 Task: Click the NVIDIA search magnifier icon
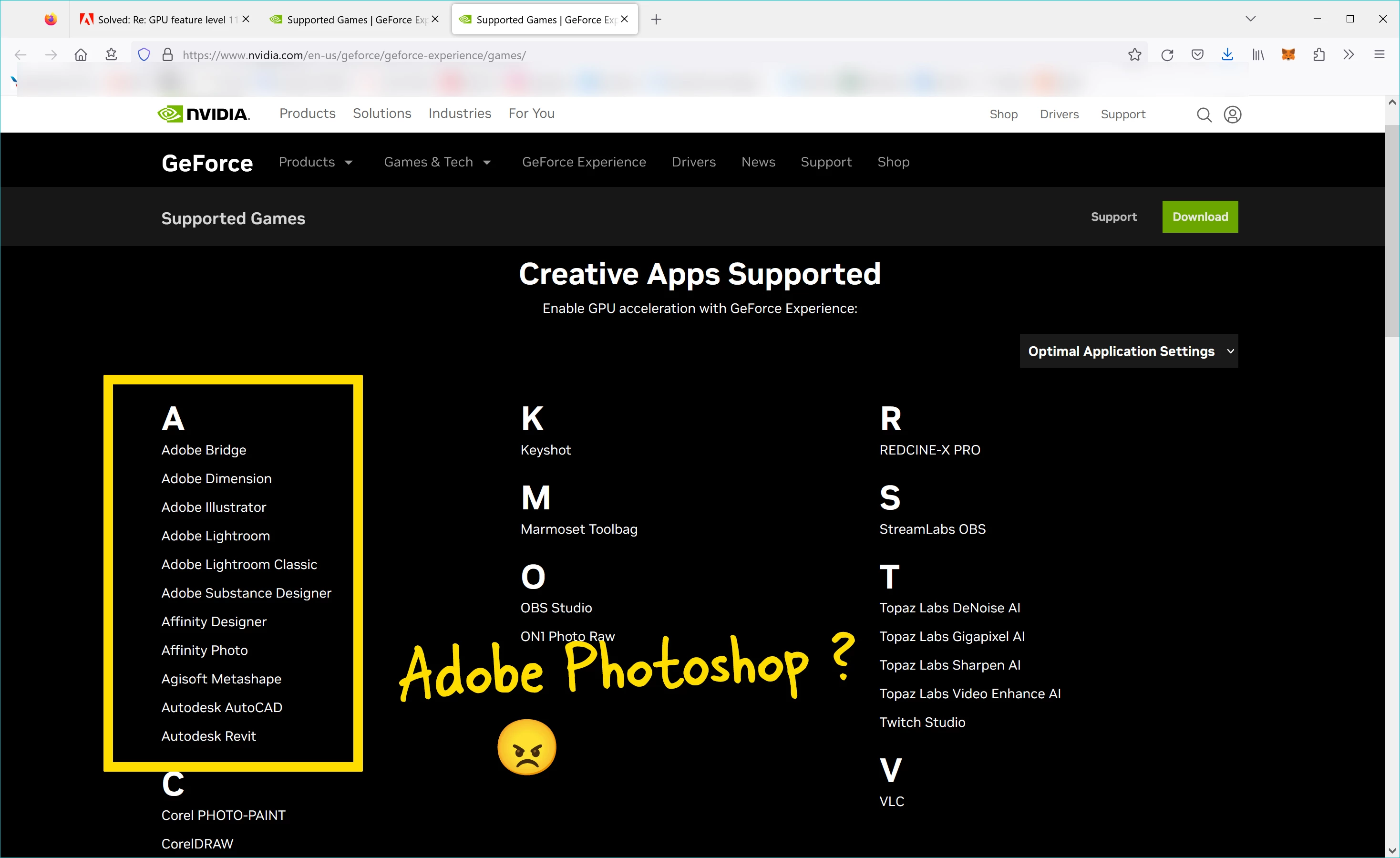[1204, 115]
